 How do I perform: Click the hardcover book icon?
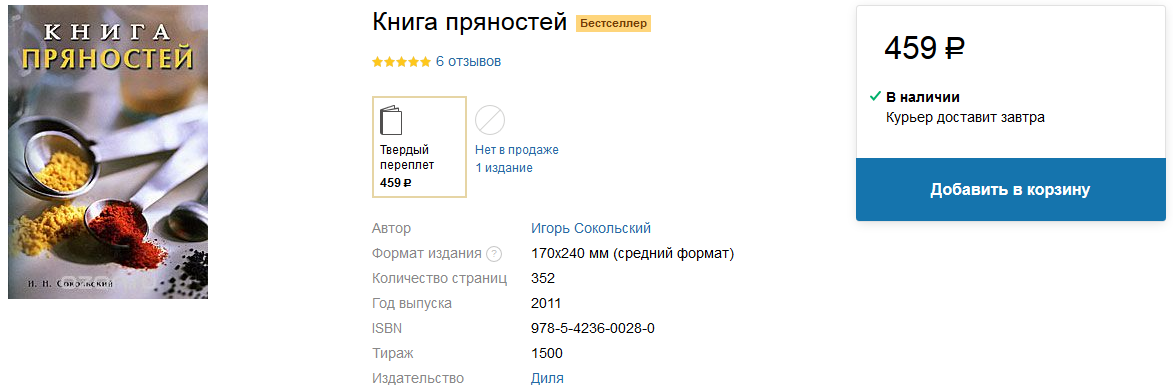[391, 120]
